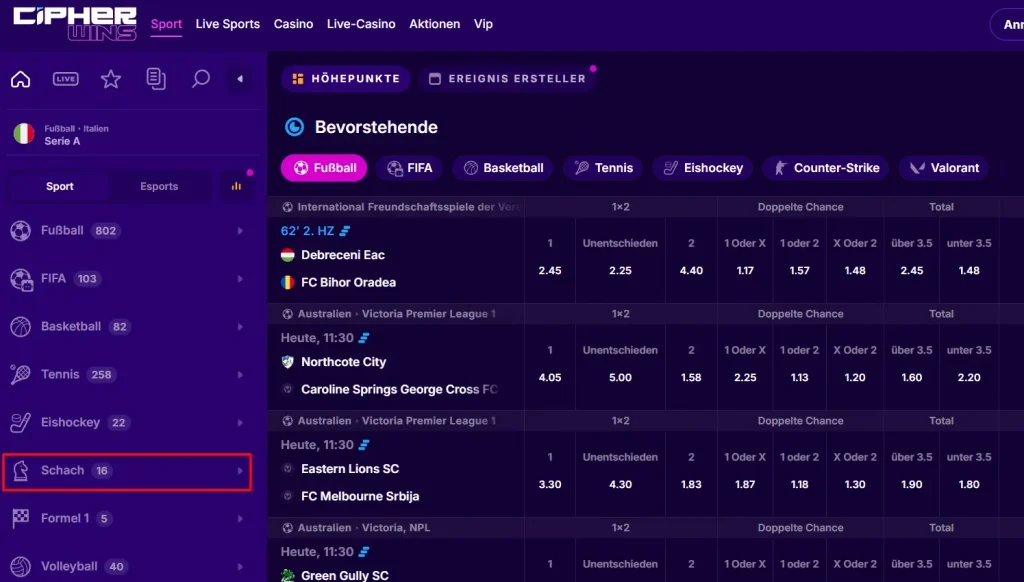Expand the Basketball 82 category arrow
Image resolution: width=1024 pixels, height=582 pixels.
pos(240,327)
